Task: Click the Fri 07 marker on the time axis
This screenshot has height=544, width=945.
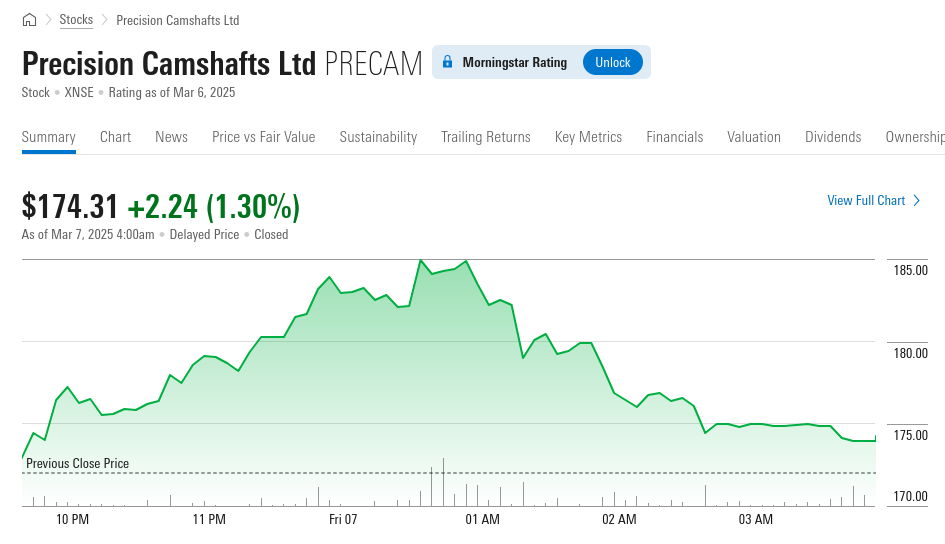Action: [343, 520]
